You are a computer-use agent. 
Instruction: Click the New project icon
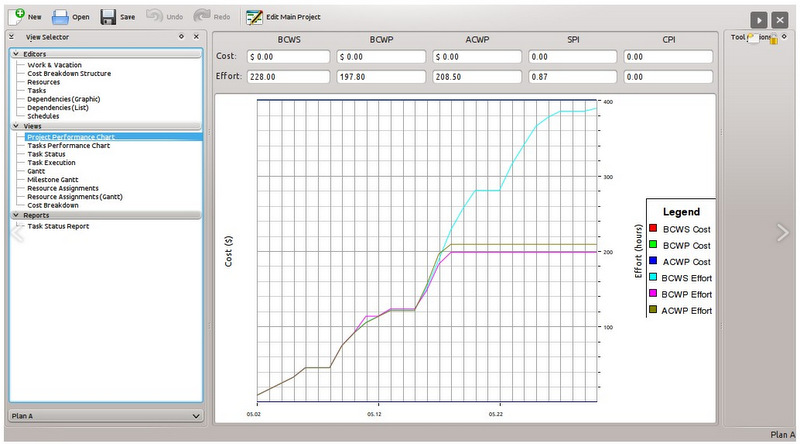(16, 17)
